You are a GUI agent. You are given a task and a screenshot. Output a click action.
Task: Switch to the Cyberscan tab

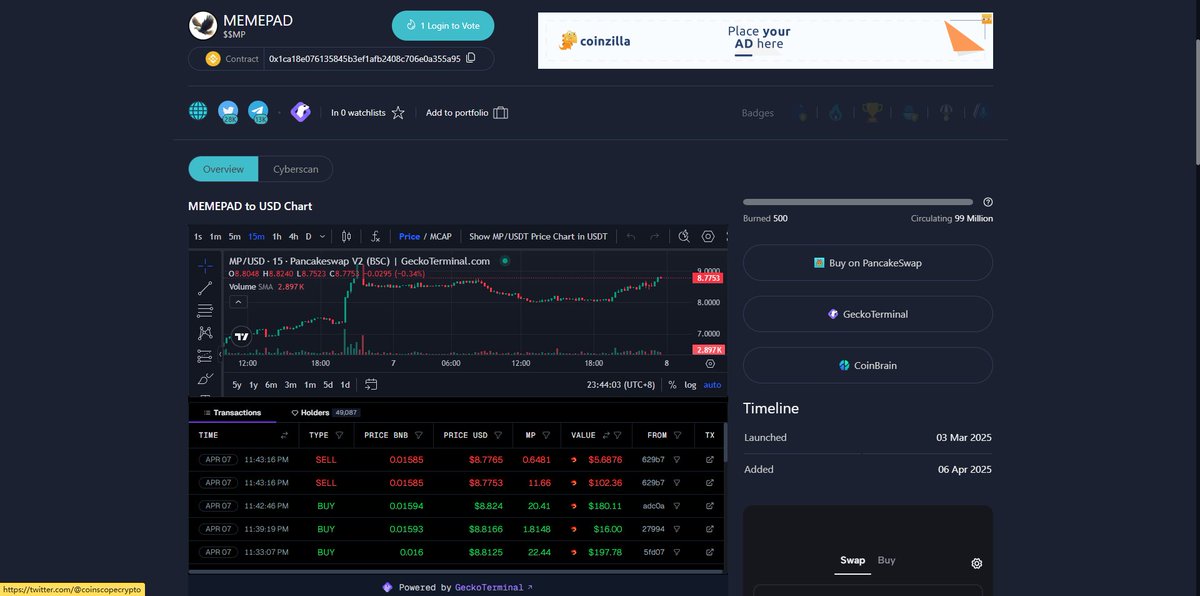pyautogui.click(x=296, y=169)
